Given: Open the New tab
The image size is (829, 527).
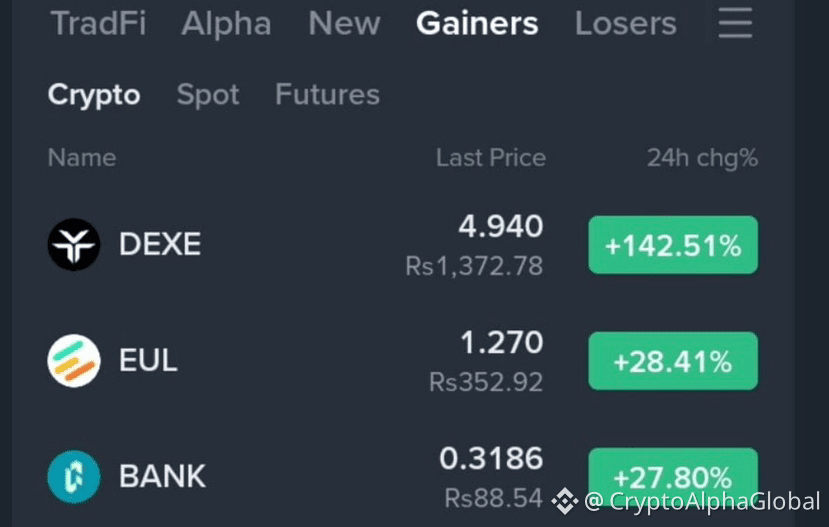Looking at the screenshot, I should [344, 24].
